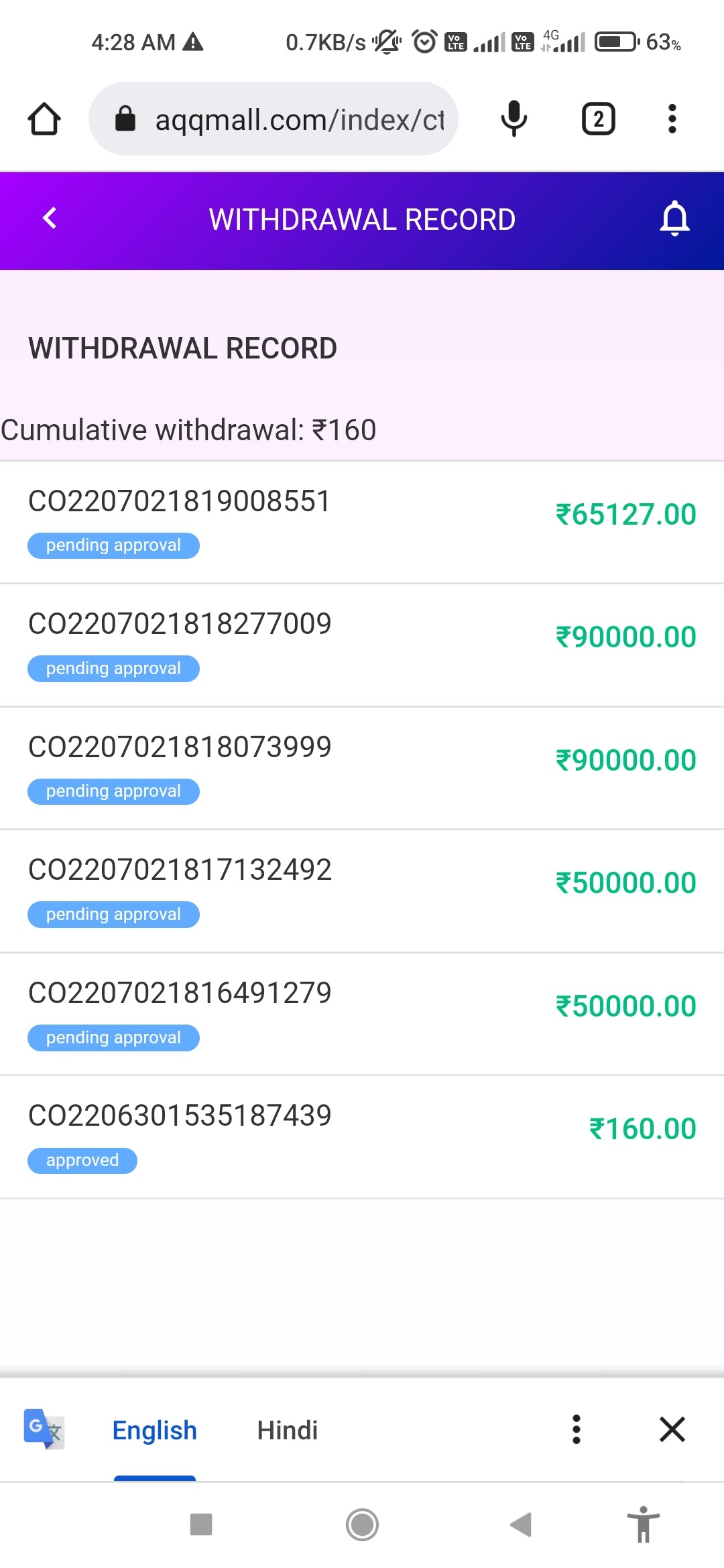Open the tab switcher showing 2 tabs
Image resolution: width=724 pixels, height=1568 pixels.
pyautogui.click(x=598, y=119)
